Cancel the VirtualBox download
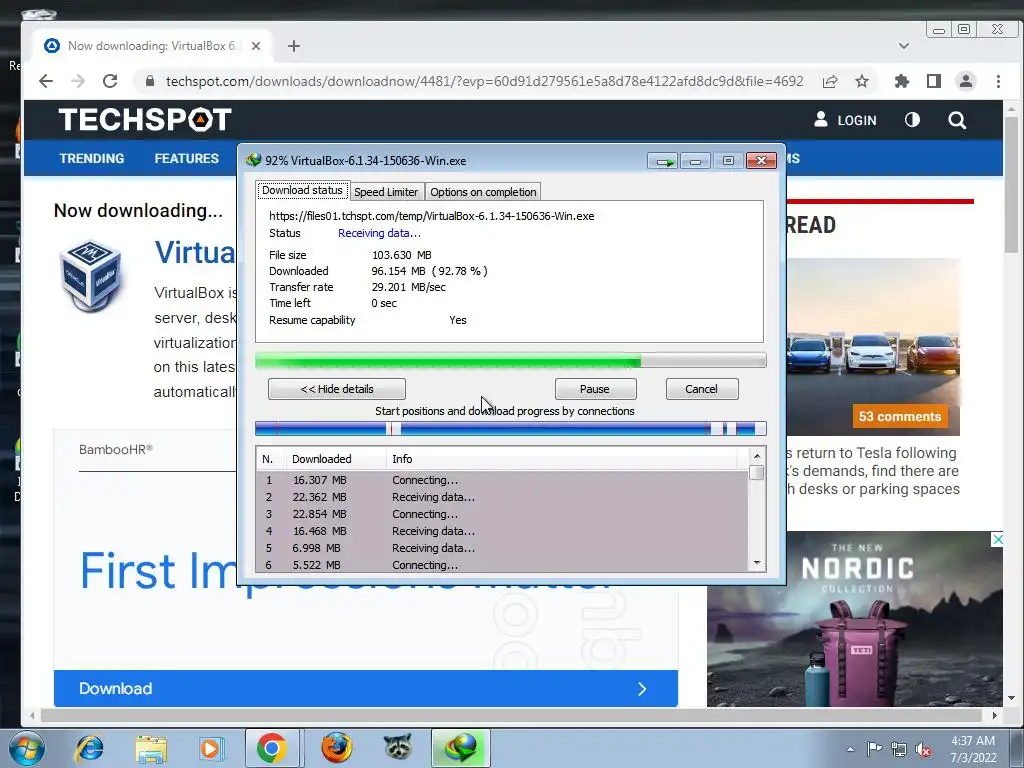Screen dimensions: 1024x768 pyautogui.click(x=702, y=389)
